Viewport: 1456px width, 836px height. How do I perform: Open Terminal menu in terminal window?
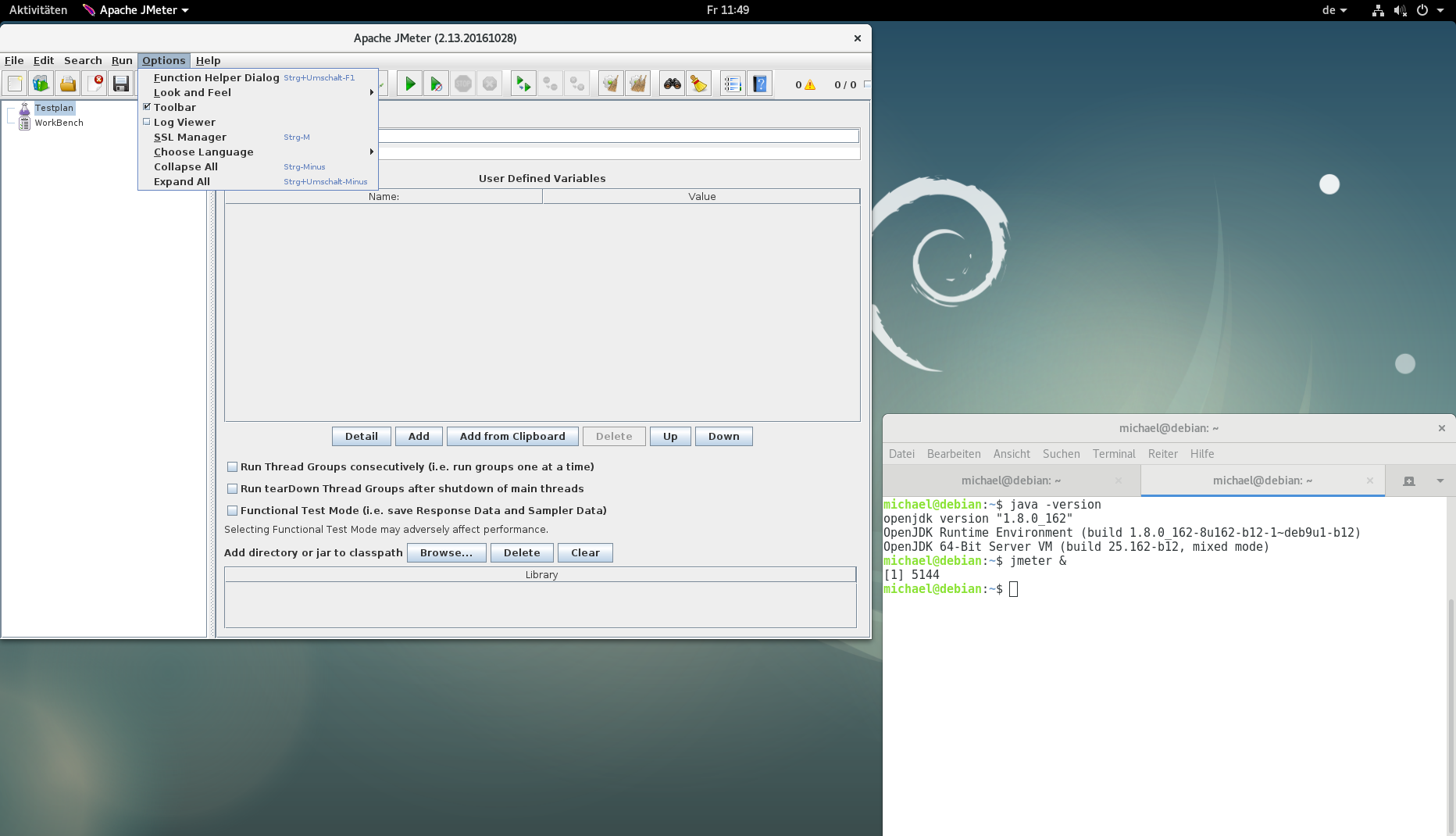pos(1114,454)
